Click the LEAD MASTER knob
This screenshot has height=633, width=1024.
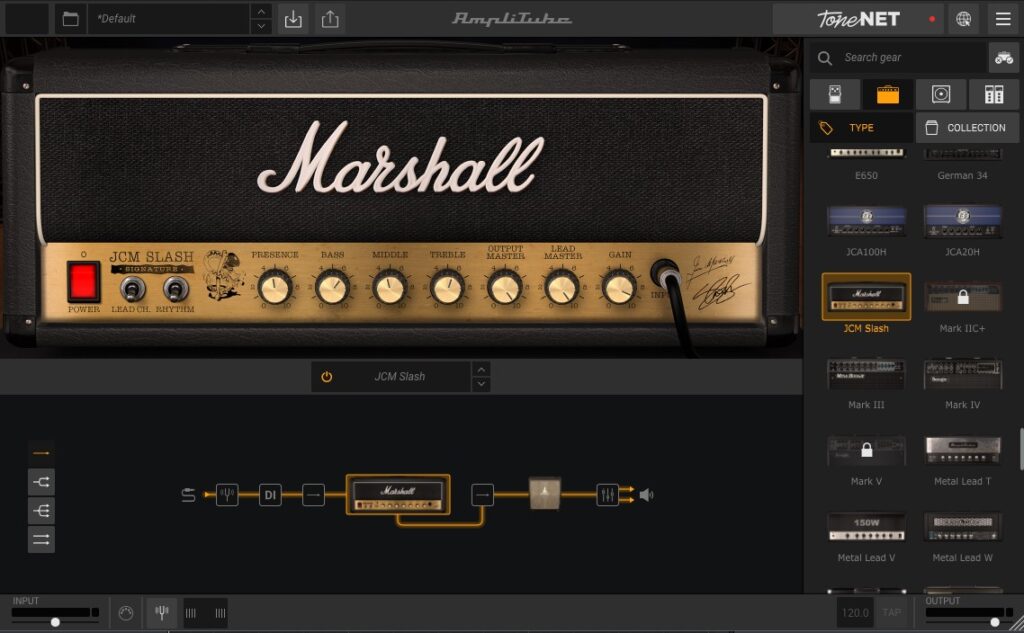(562, 288)
